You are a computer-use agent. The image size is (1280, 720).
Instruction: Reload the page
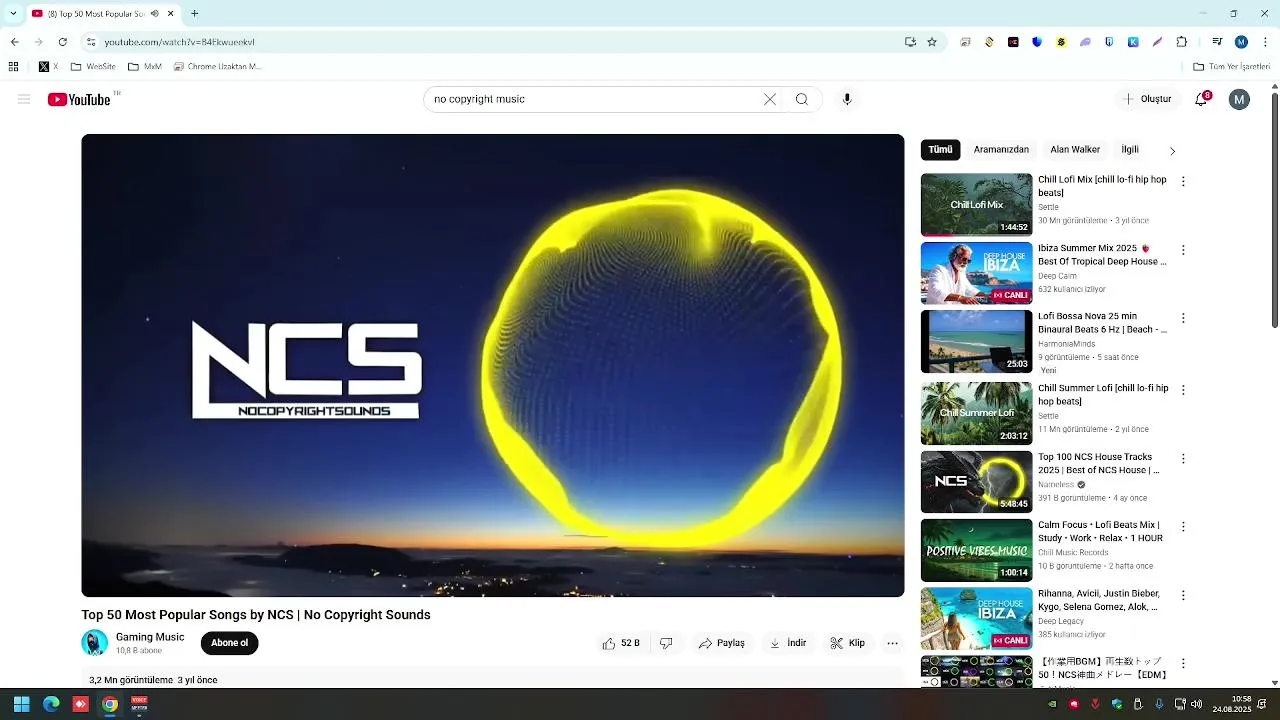click(x=62, y=42)
